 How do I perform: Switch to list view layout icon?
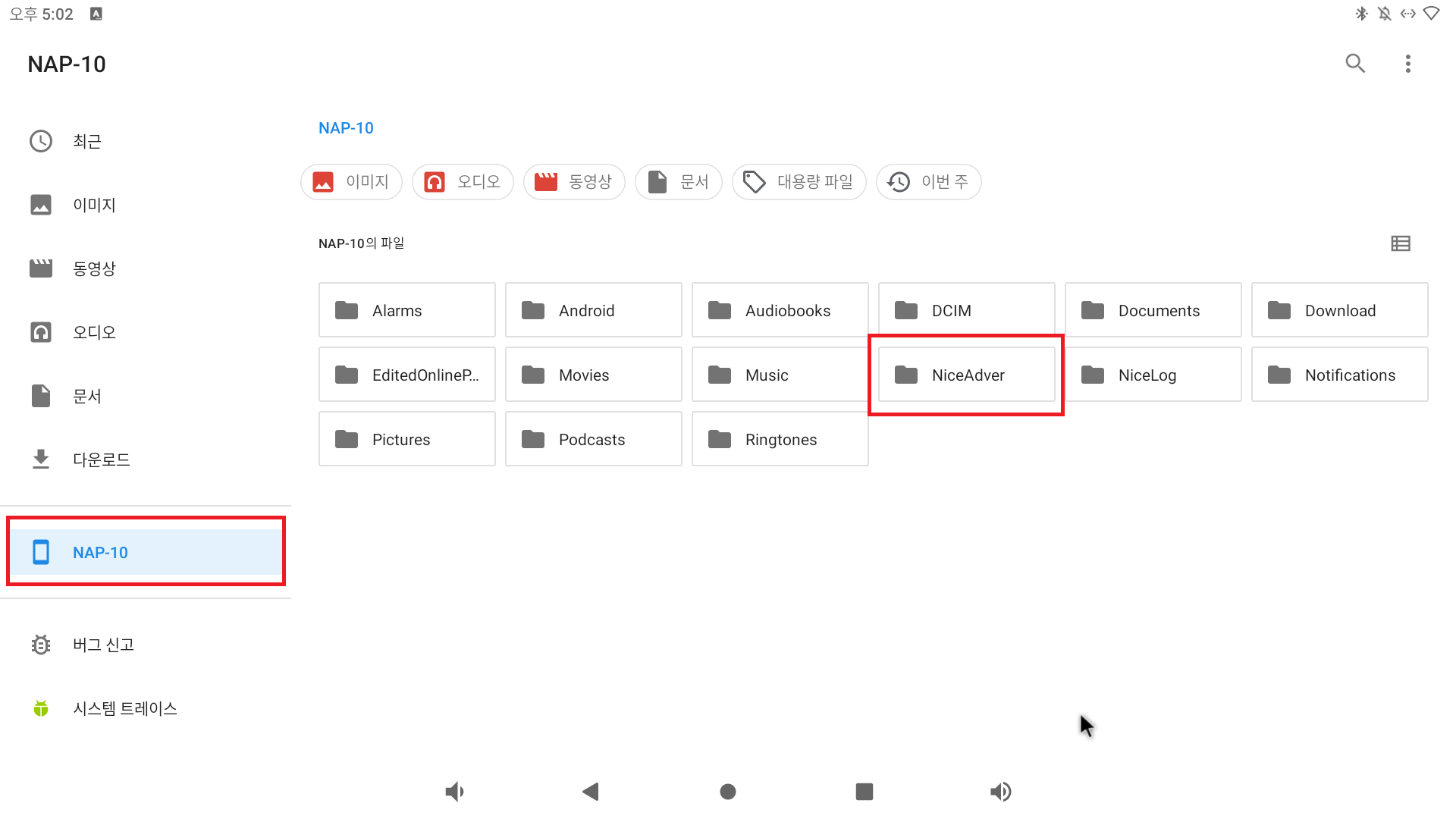[x=1400, y=243]
